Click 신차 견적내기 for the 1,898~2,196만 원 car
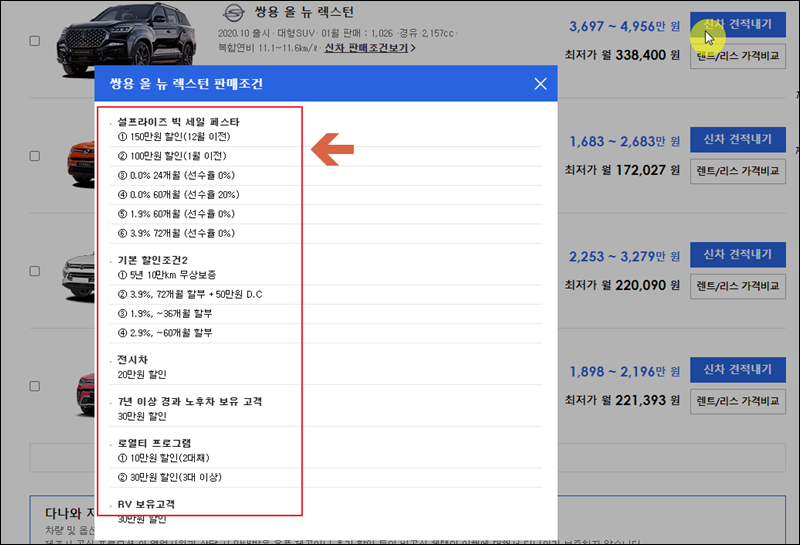This screenshot has height=545, width=800. [x=738, y=370]
